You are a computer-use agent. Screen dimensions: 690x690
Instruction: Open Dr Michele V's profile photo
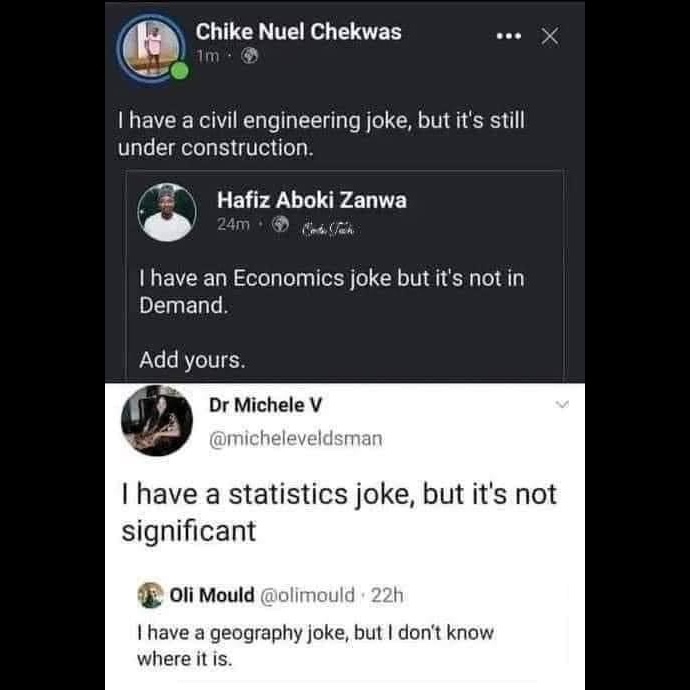pyautogui.click(x=156, y=420)
